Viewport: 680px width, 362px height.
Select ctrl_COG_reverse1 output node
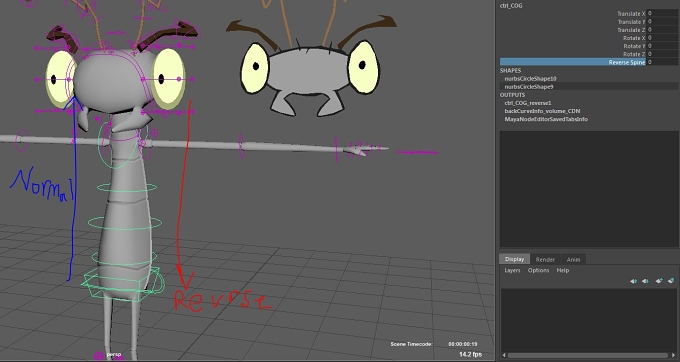tap(528, 103)
